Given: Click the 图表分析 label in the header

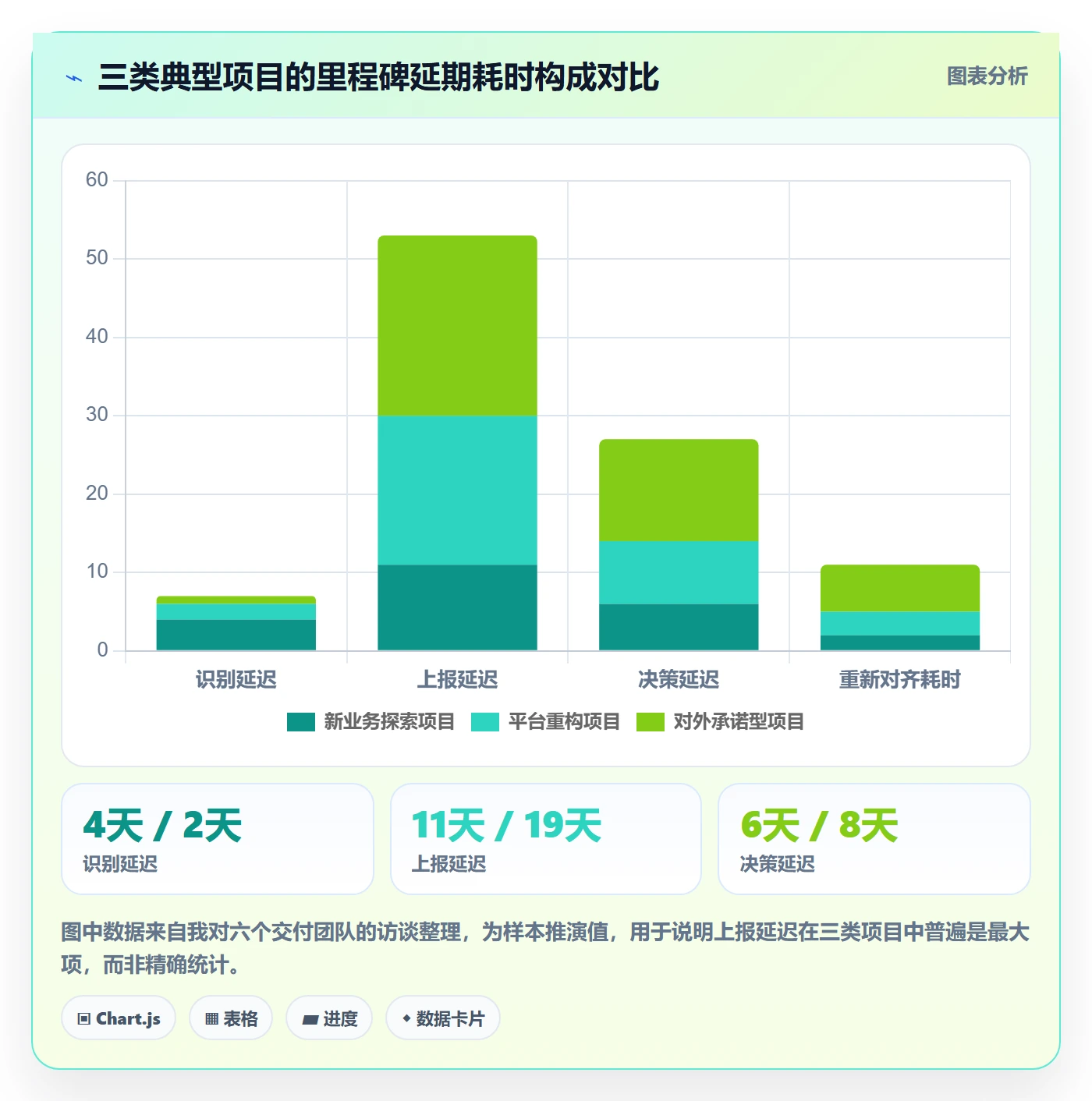Looking at the screenshot, I should 987,76.
